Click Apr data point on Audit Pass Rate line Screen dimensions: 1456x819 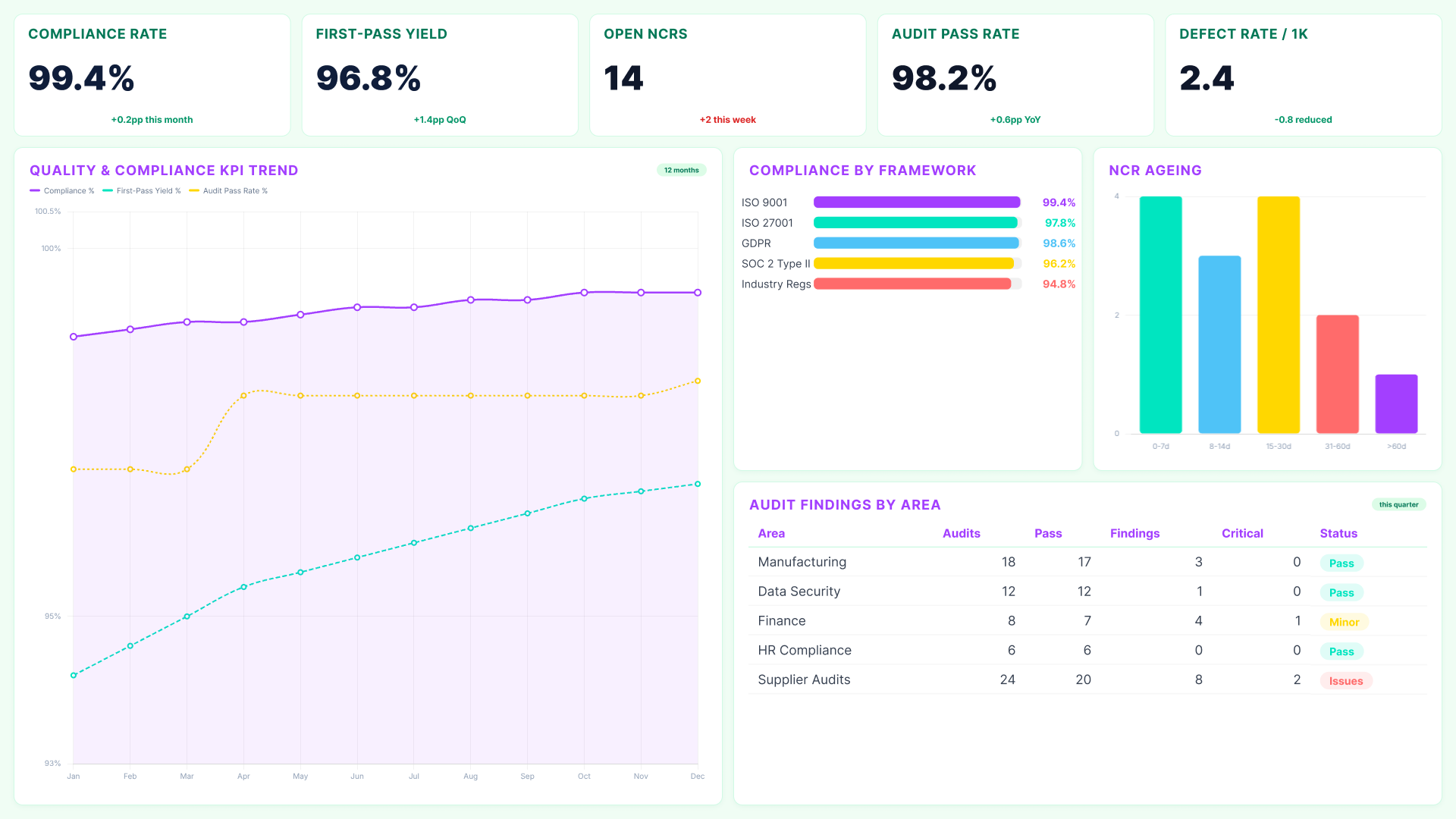pyautogui.click(x=243, y=396)
